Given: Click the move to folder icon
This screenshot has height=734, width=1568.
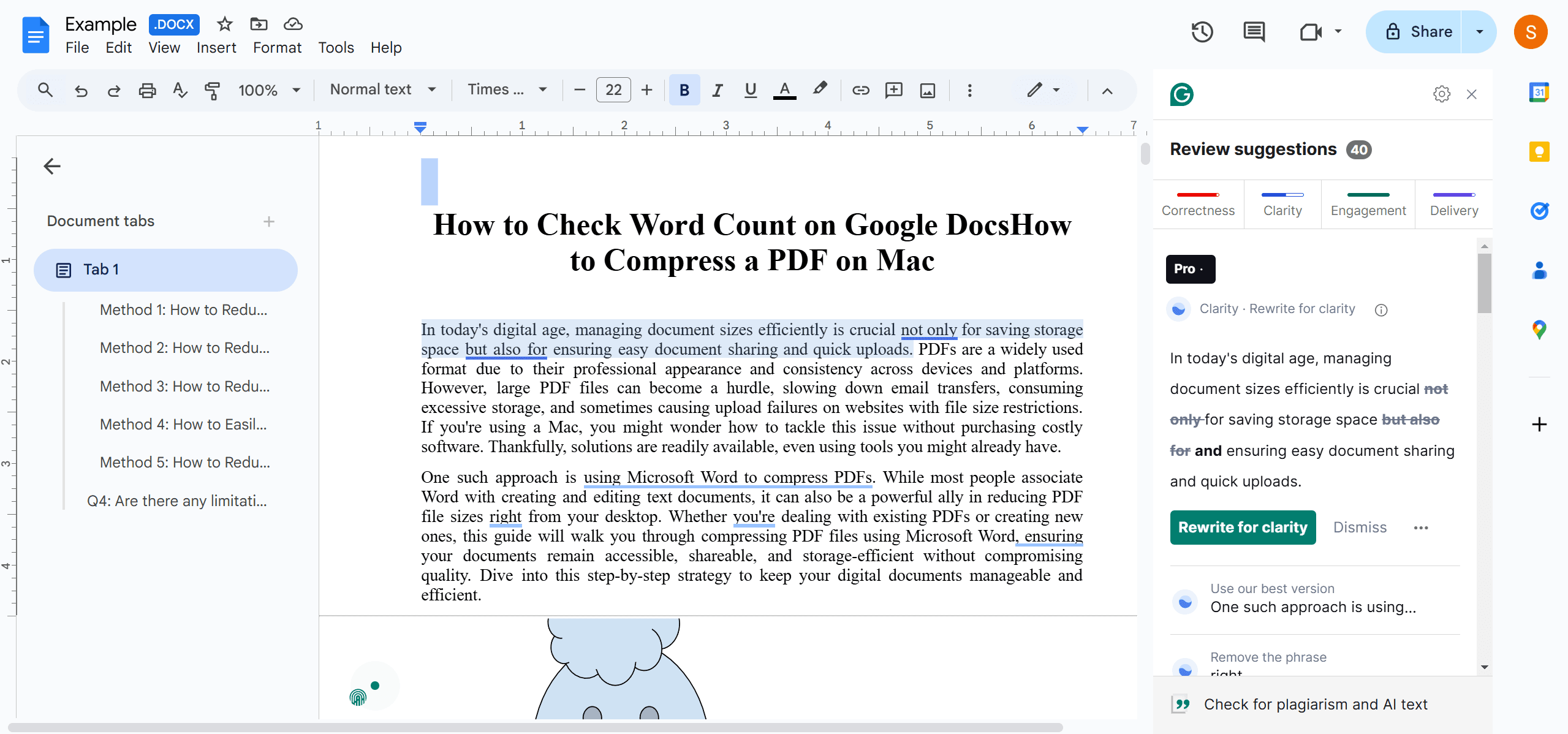Looking at the screenshot, I should click(259, 24).
